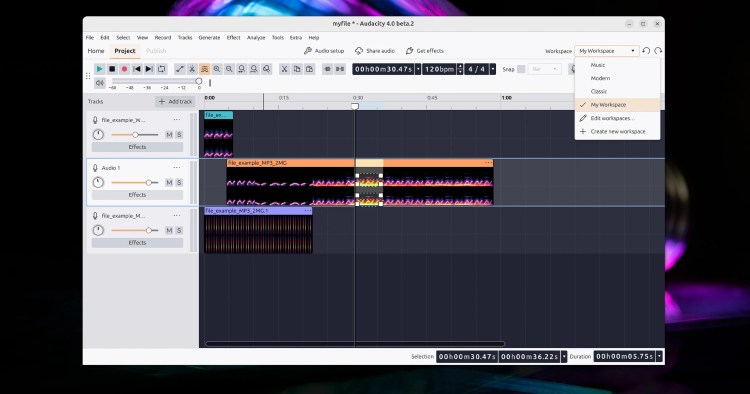Choose Music workspace
750x394 pixels.
[618, 65]
